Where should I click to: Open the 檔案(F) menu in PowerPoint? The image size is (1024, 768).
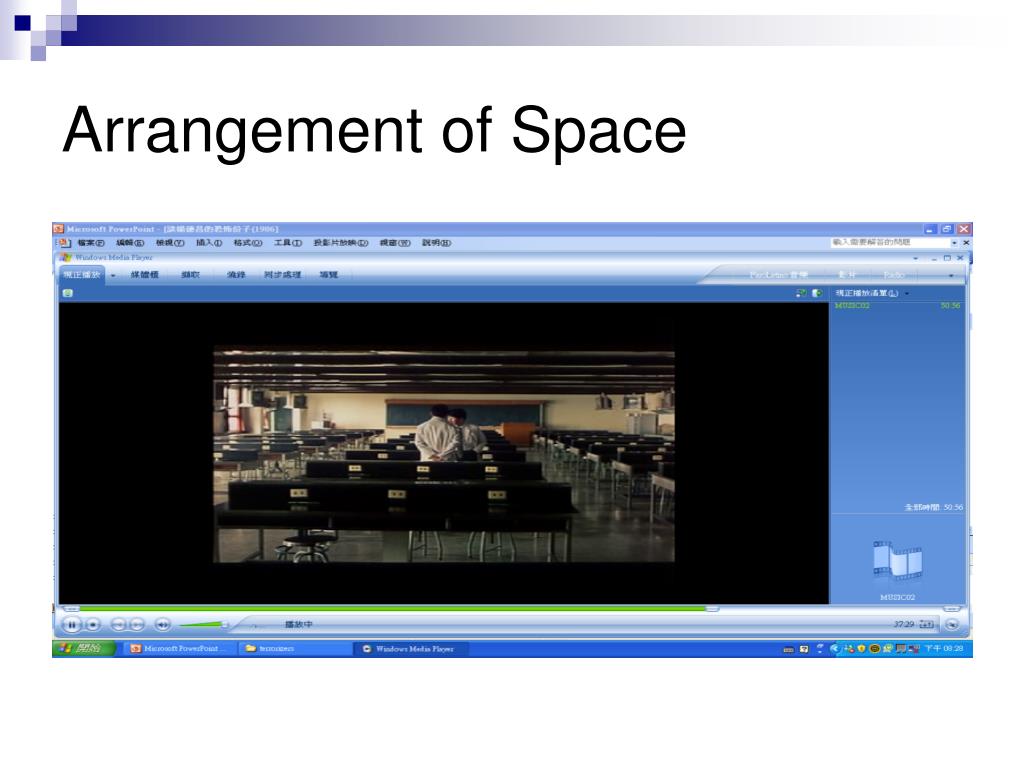pyautogui.click(x=91, y=243)
